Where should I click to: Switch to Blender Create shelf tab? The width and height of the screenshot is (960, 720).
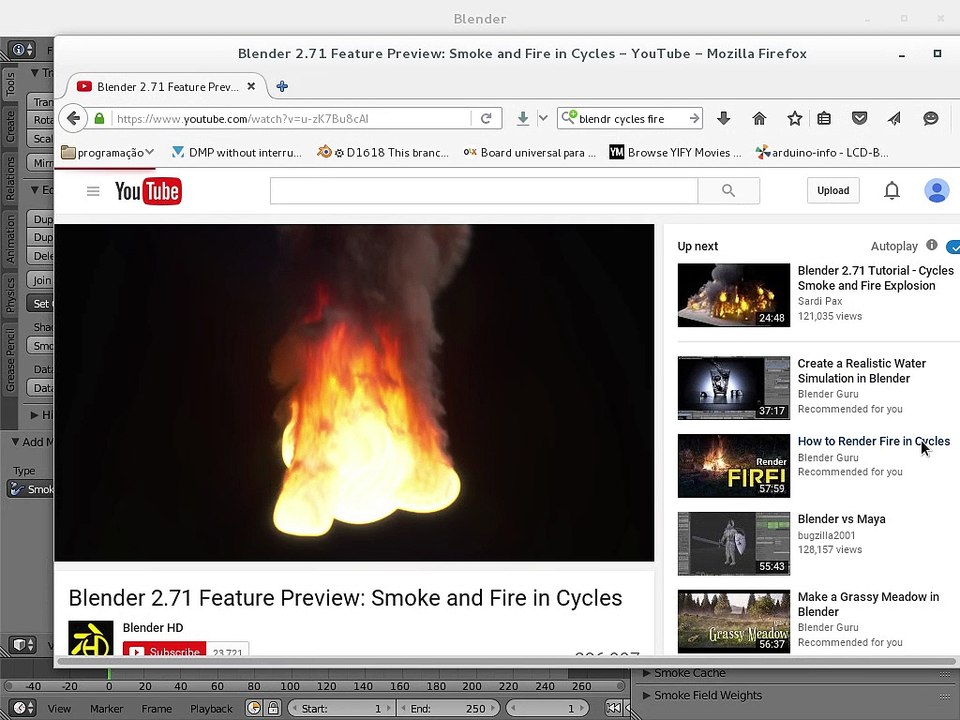tap(10, 126)
